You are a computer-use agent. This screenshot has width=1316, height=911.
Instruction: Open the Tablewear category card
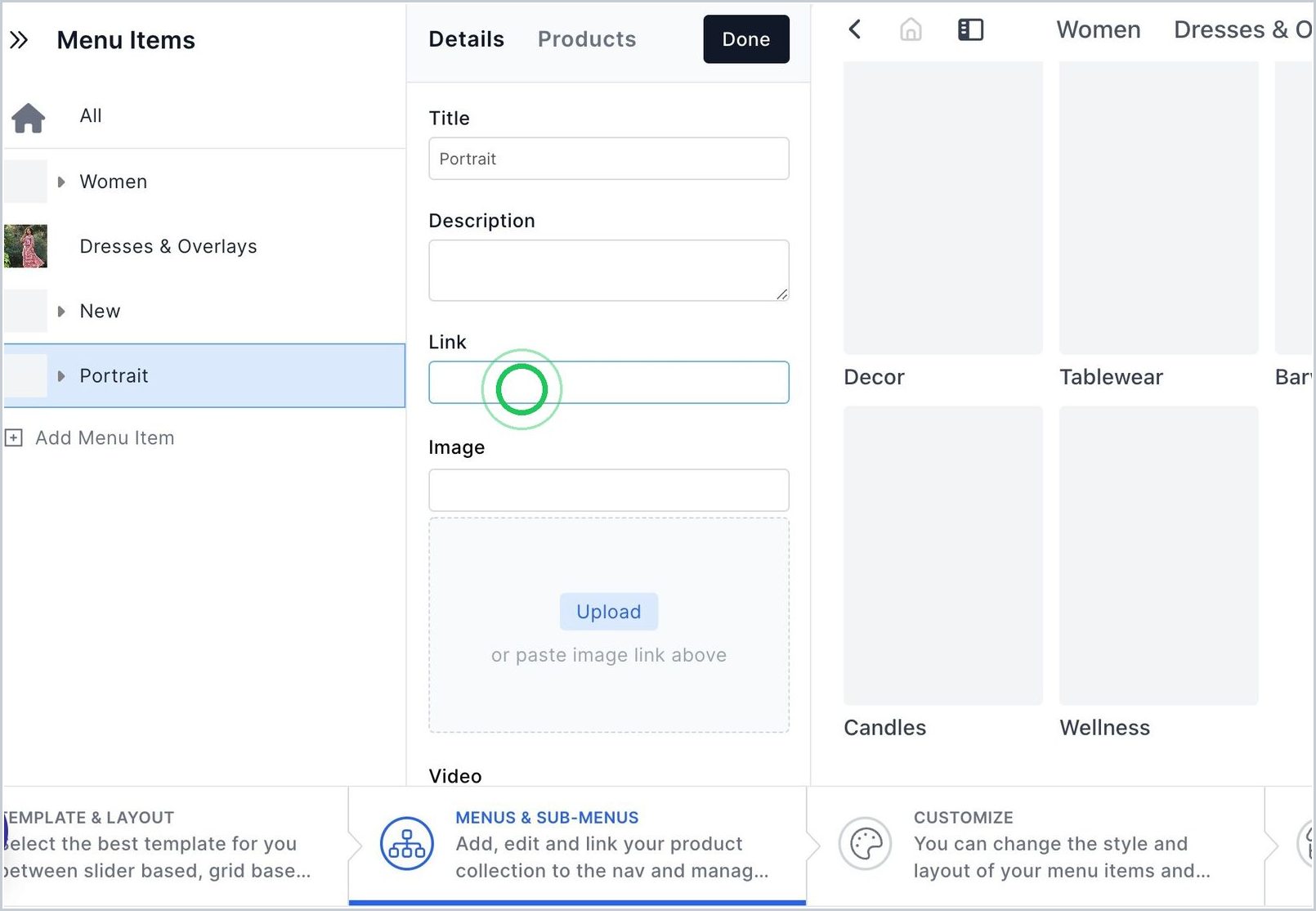click(1159, 225)
